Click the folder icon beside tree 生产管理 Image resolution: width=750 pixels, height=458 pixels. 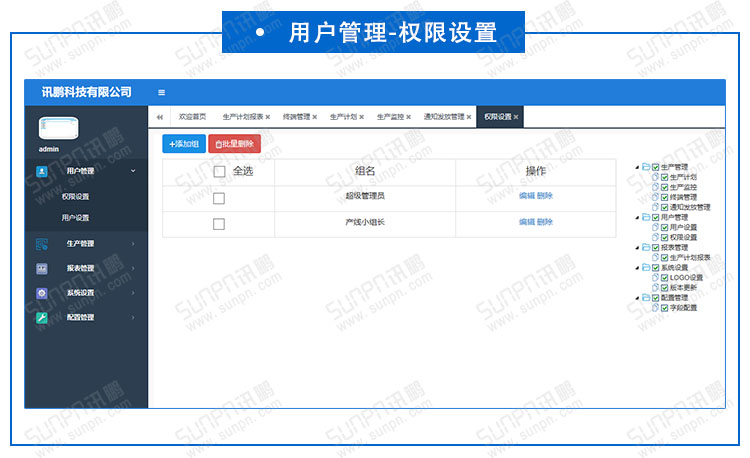(646, 167)
